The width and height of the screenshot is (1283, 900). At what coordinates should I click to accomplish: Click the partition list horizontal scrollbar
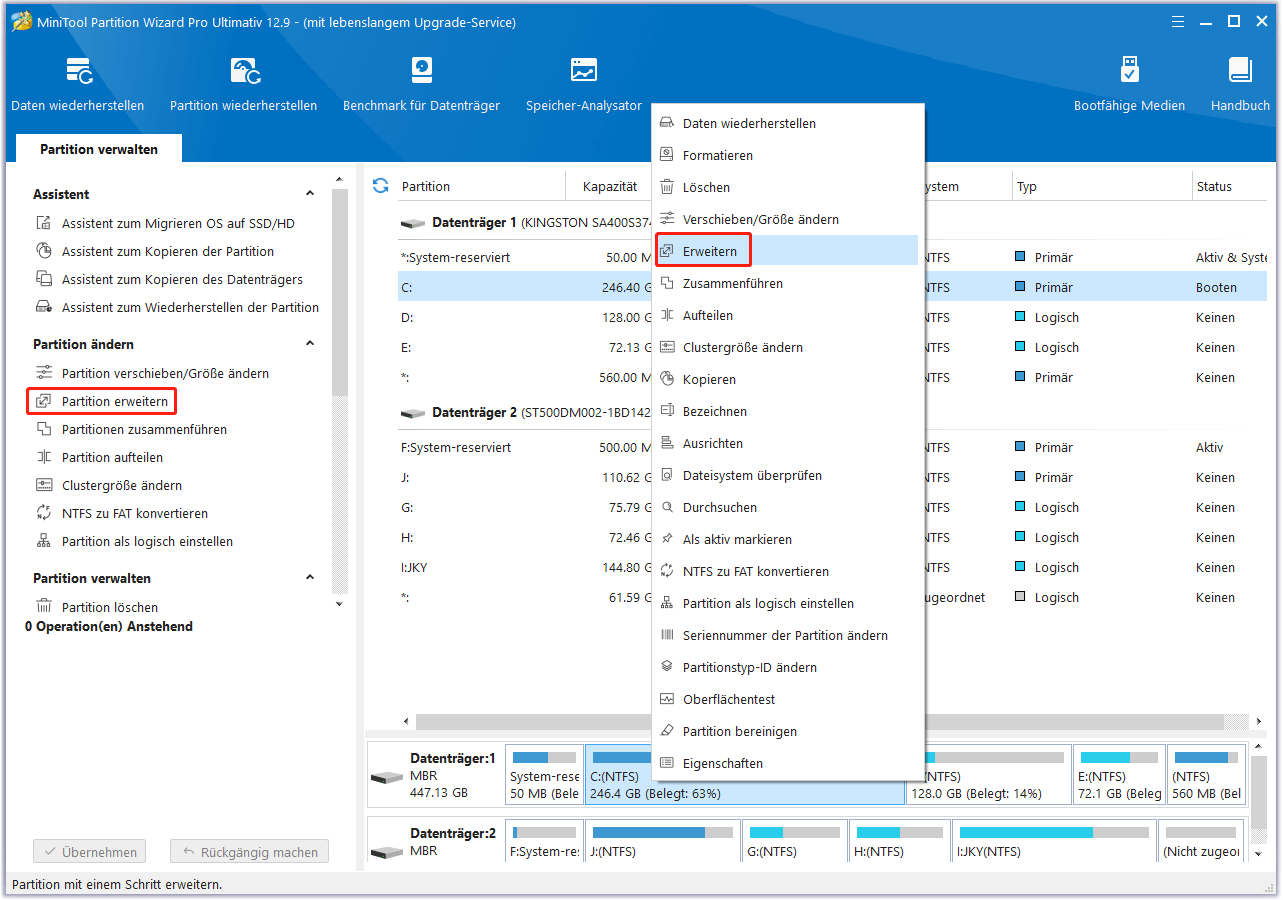tap(819, 721)
